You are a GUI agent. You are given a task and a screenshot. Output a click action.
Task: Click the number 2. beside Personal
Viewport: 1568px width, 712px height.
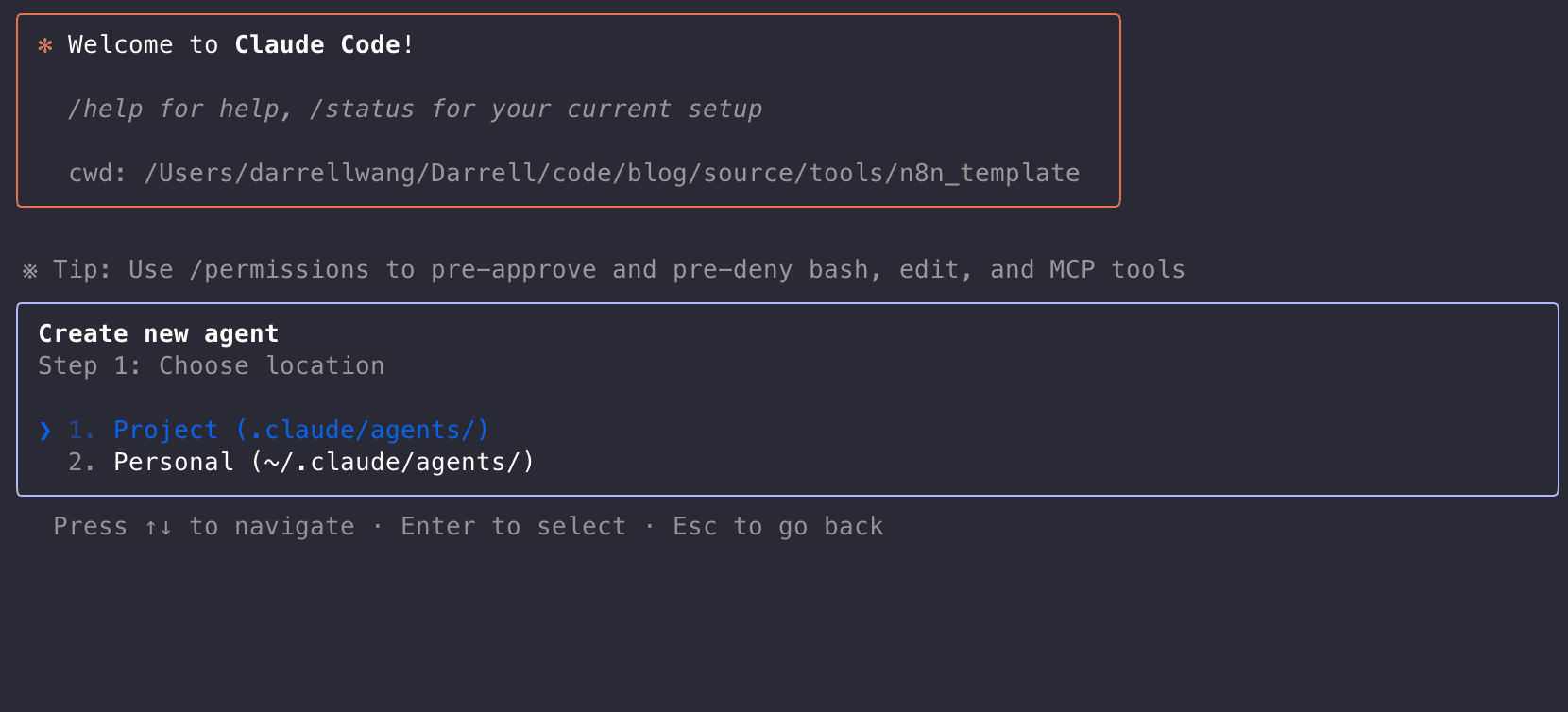pos(81,463)
